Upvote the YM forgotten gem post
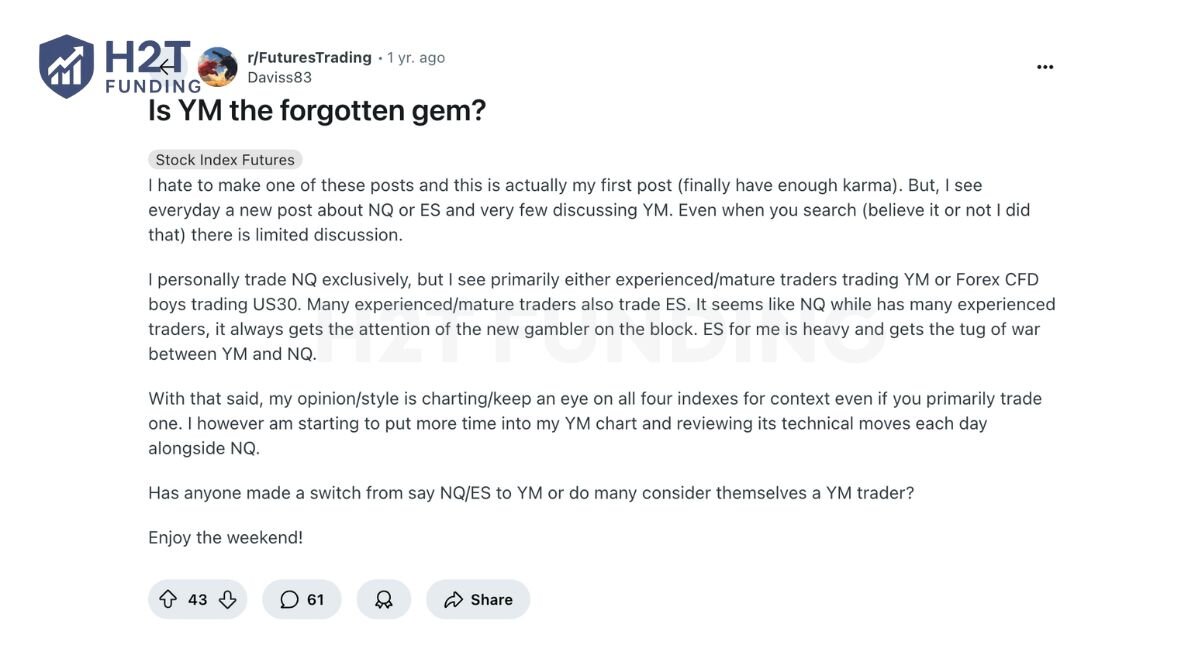The image size is (1200, 670). [168, 599]
